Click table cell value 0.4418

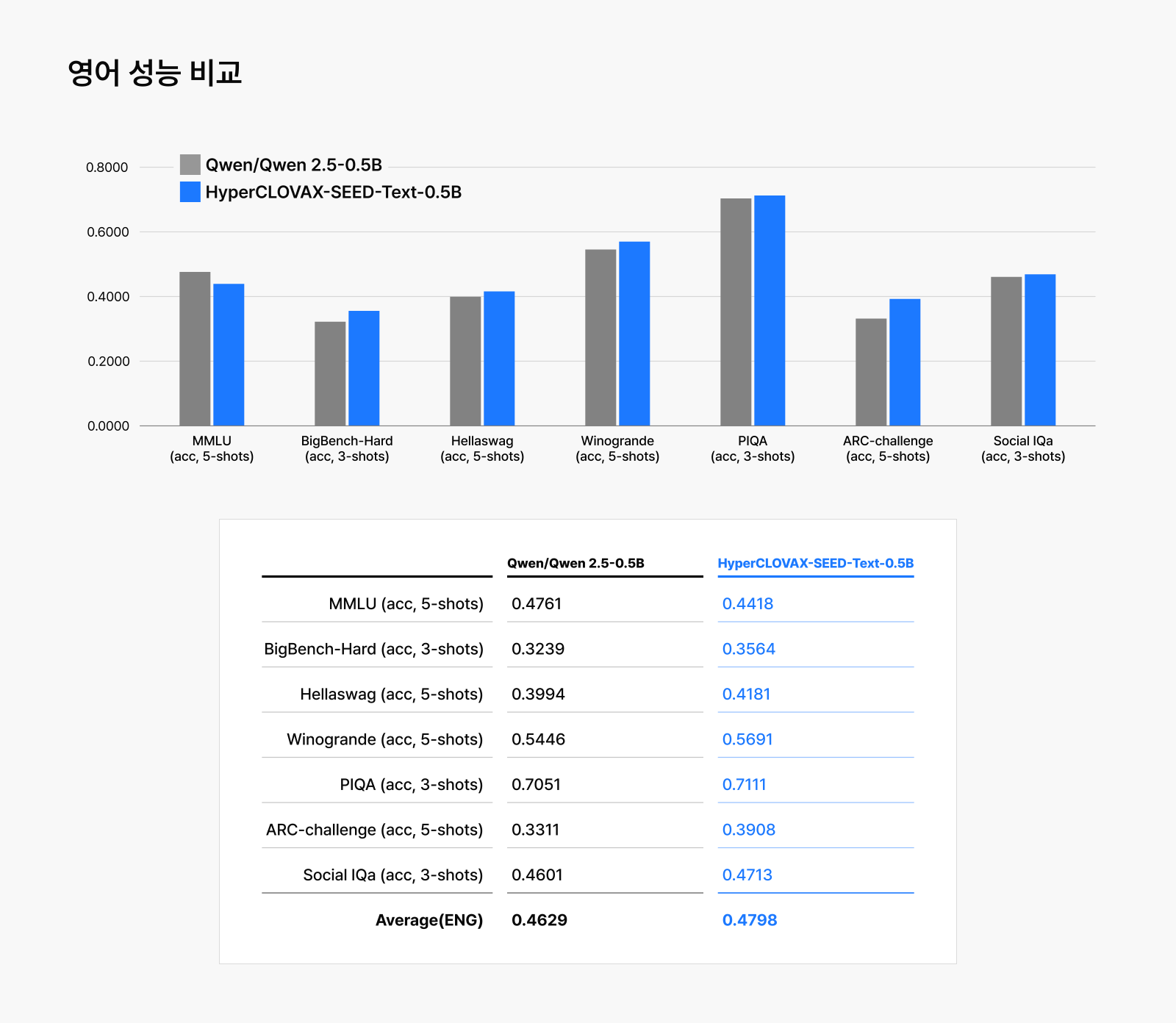click(x=747, y=604)
